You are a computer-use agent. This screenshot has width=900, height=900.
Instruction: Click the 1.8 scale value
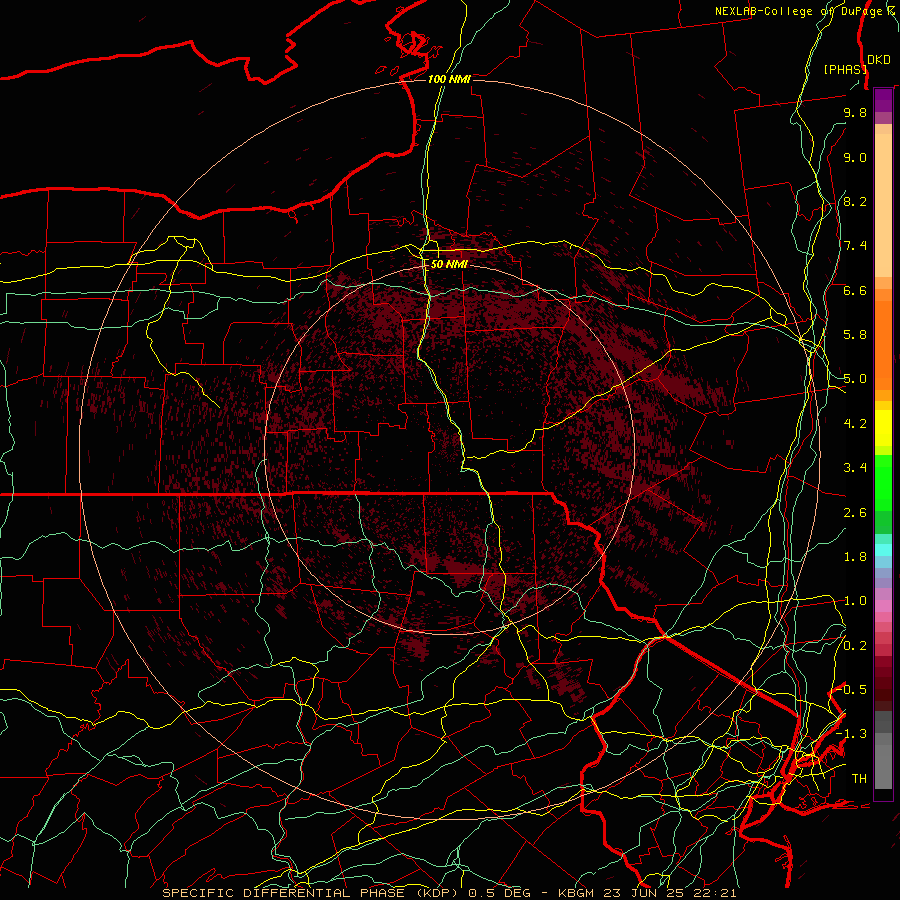pos(855,557)
